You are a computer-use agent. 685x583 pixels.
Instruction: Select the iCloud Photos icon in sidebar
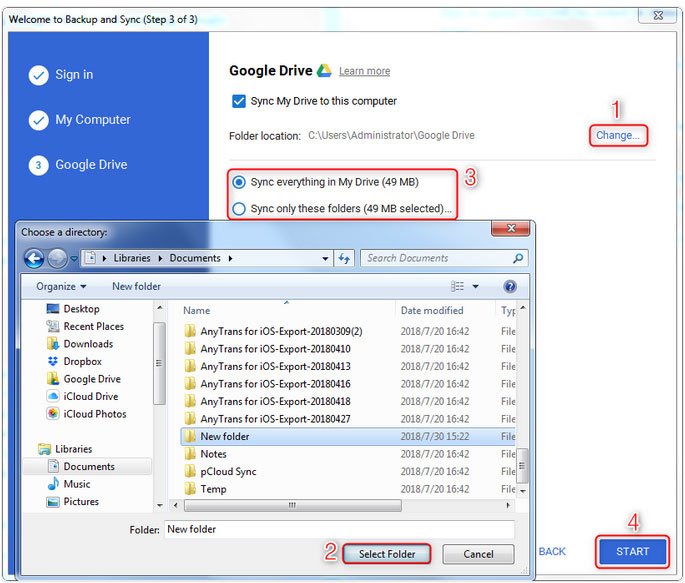53,414
